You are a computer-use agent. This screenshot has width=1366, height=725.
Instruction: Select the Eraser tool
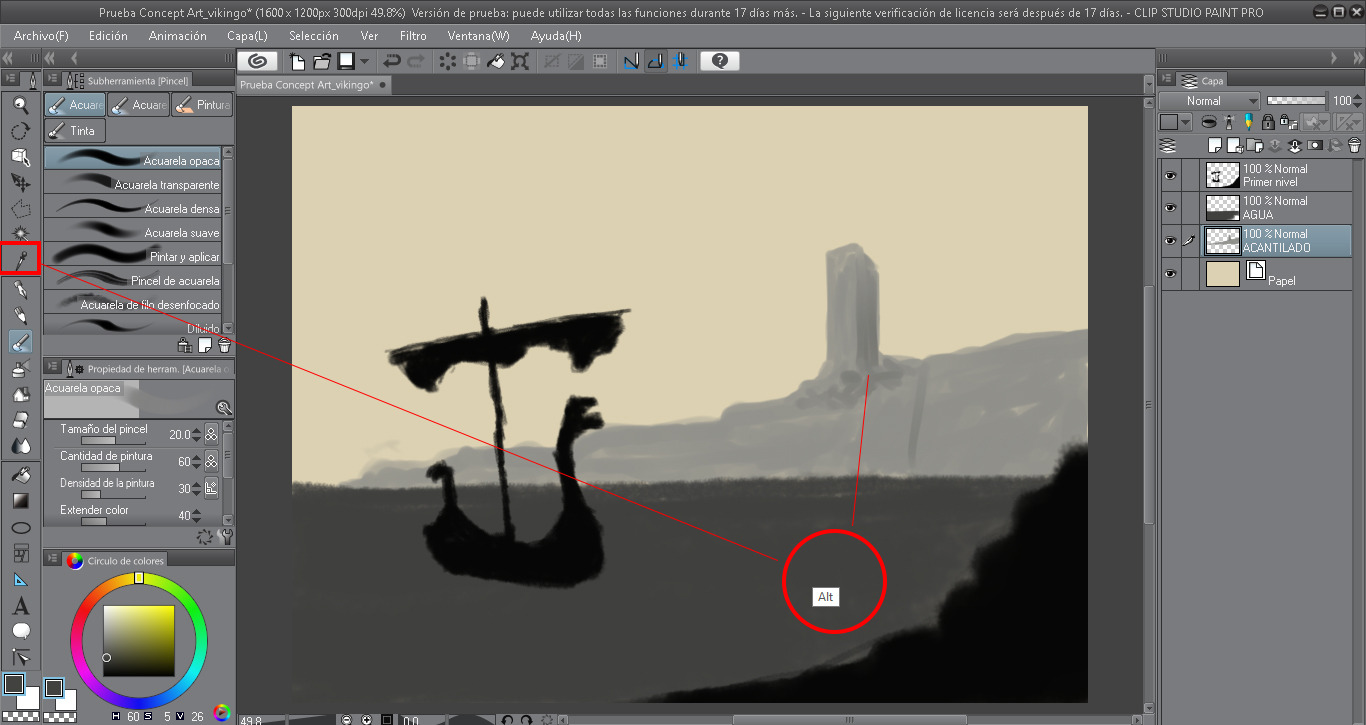click(20, 420)
